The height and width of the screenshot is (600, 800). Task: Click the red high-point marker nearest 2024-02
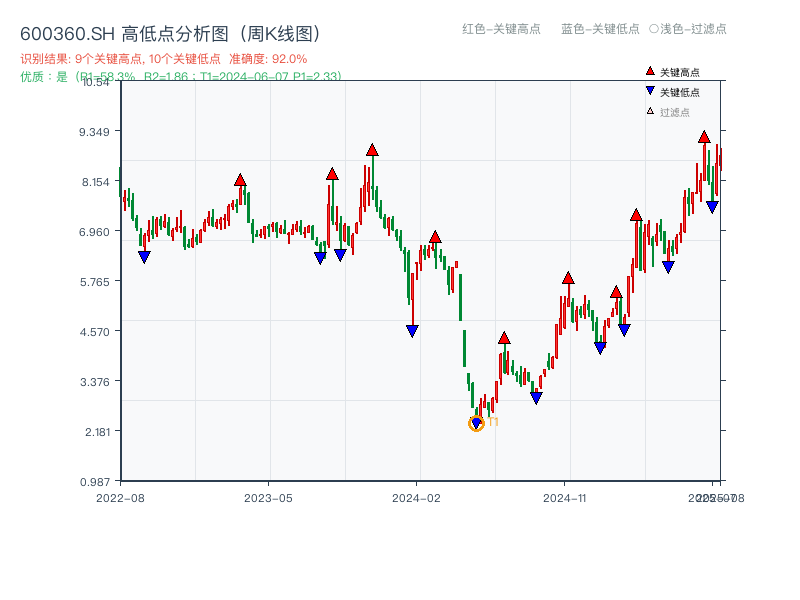pyautogui.click(x=435, y=237)
